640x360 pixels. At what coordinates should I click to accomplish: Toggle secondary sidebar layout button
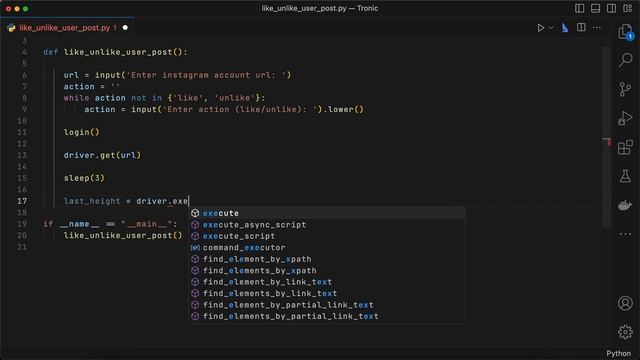point(611,8)
